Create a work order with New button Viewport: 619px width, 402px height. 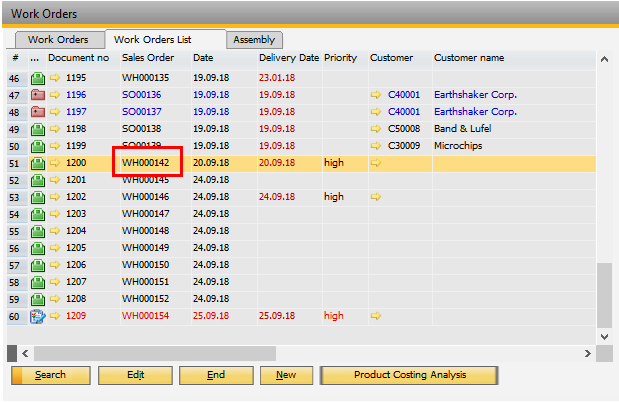tap(286, 375)
